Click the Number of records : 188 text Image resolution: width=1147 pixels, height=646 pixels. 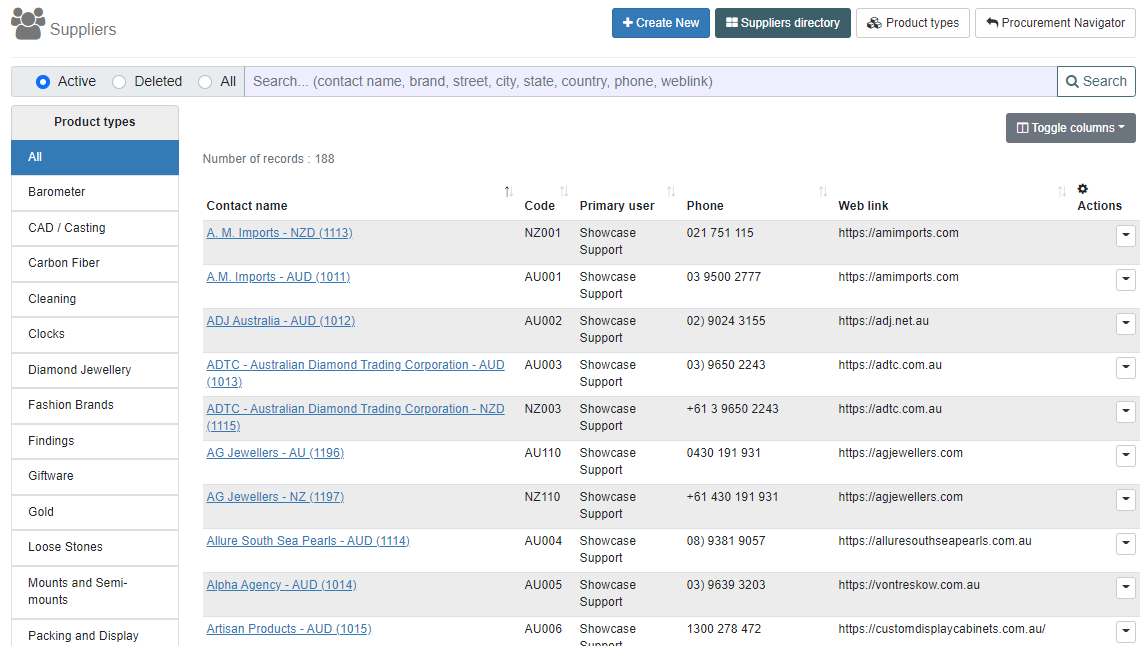point(268,159)
